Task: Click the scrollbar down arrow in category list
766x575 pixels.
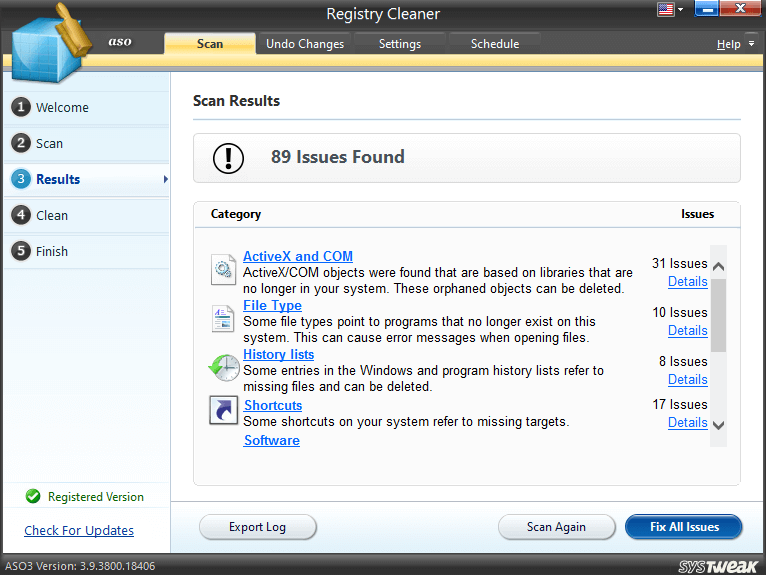Action: coord(718,425)
